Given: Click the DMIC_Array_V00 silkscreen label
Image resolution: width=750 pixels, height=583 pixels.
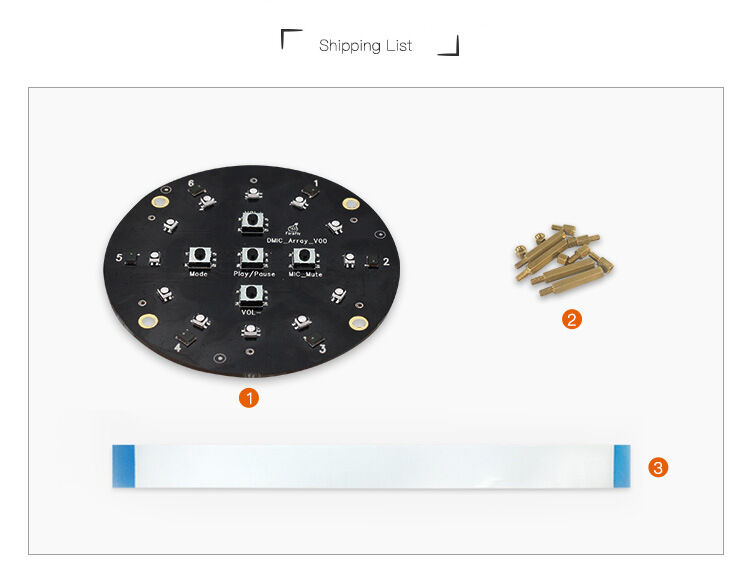Looking at the screenshot, I should (297, 241).
